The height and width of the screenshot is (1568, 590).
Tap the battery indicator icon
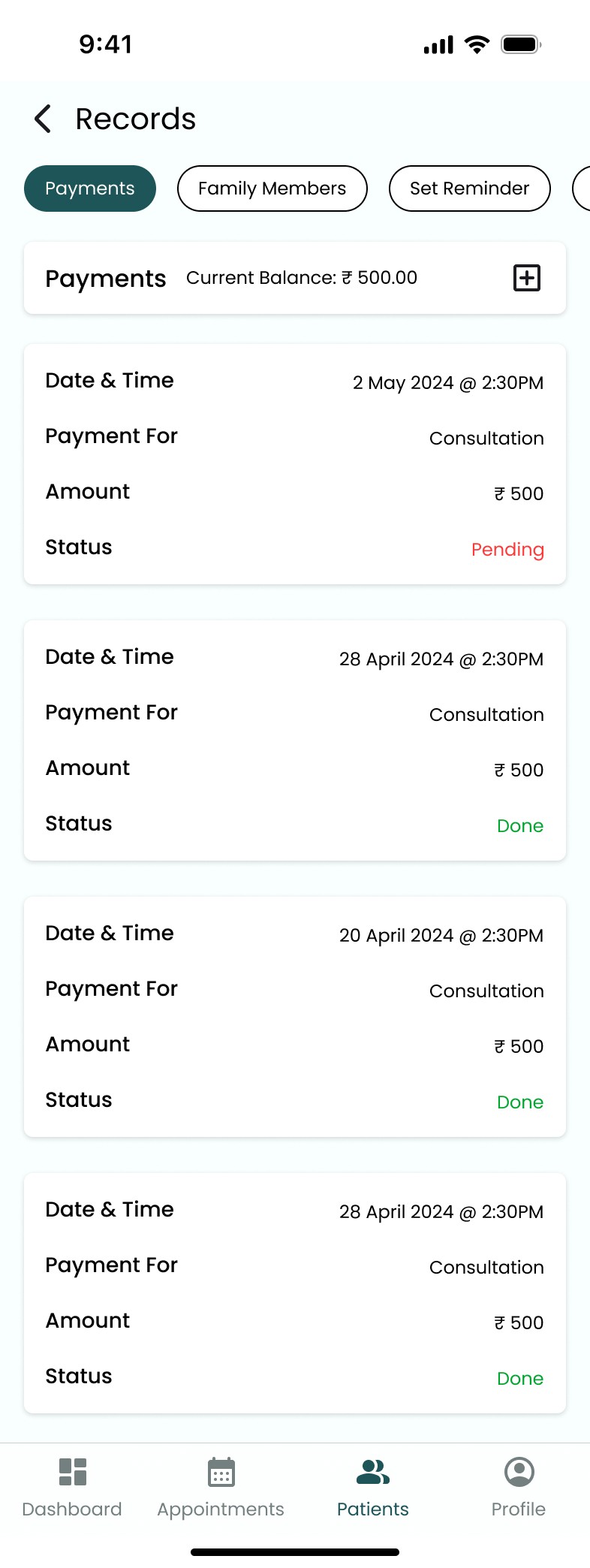(521, 44)
